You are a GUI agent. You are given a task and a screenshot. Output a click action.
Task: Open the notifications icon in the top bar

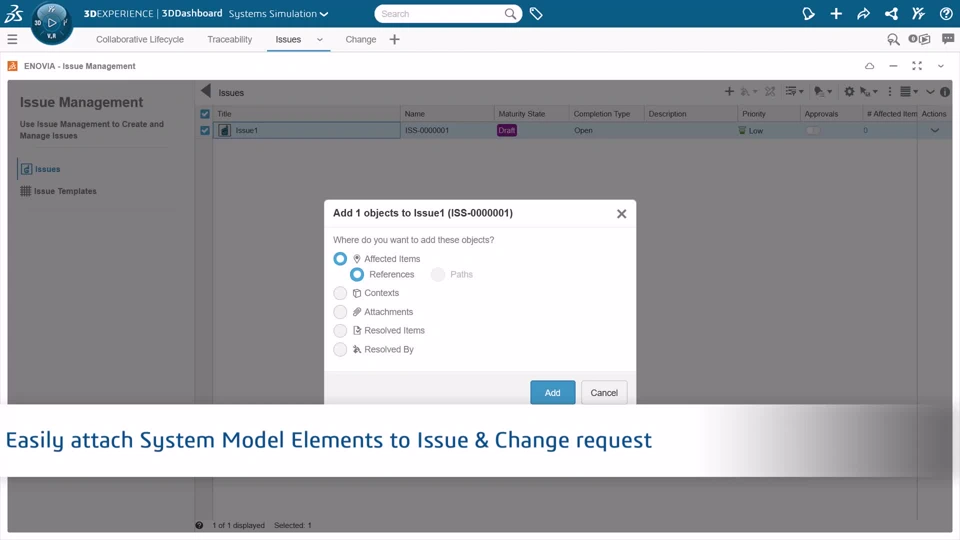(808, 13)
